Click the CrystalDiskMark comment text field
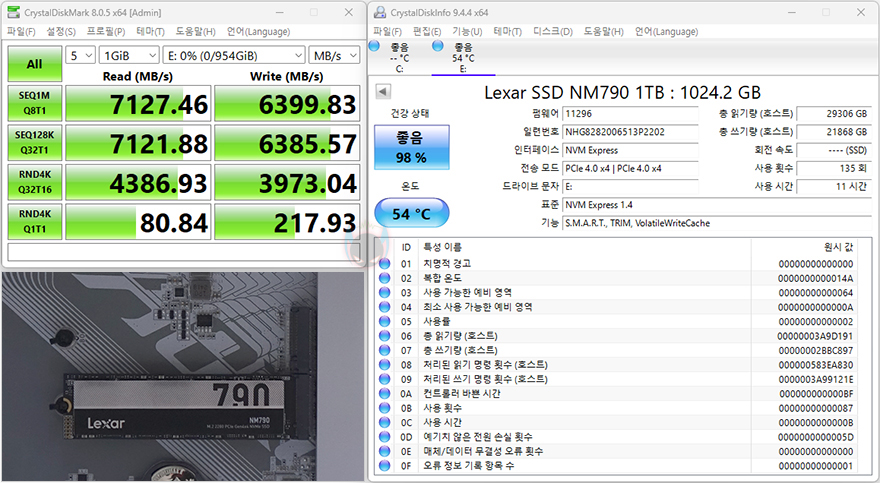880x483 pixels. coord(184,252)
